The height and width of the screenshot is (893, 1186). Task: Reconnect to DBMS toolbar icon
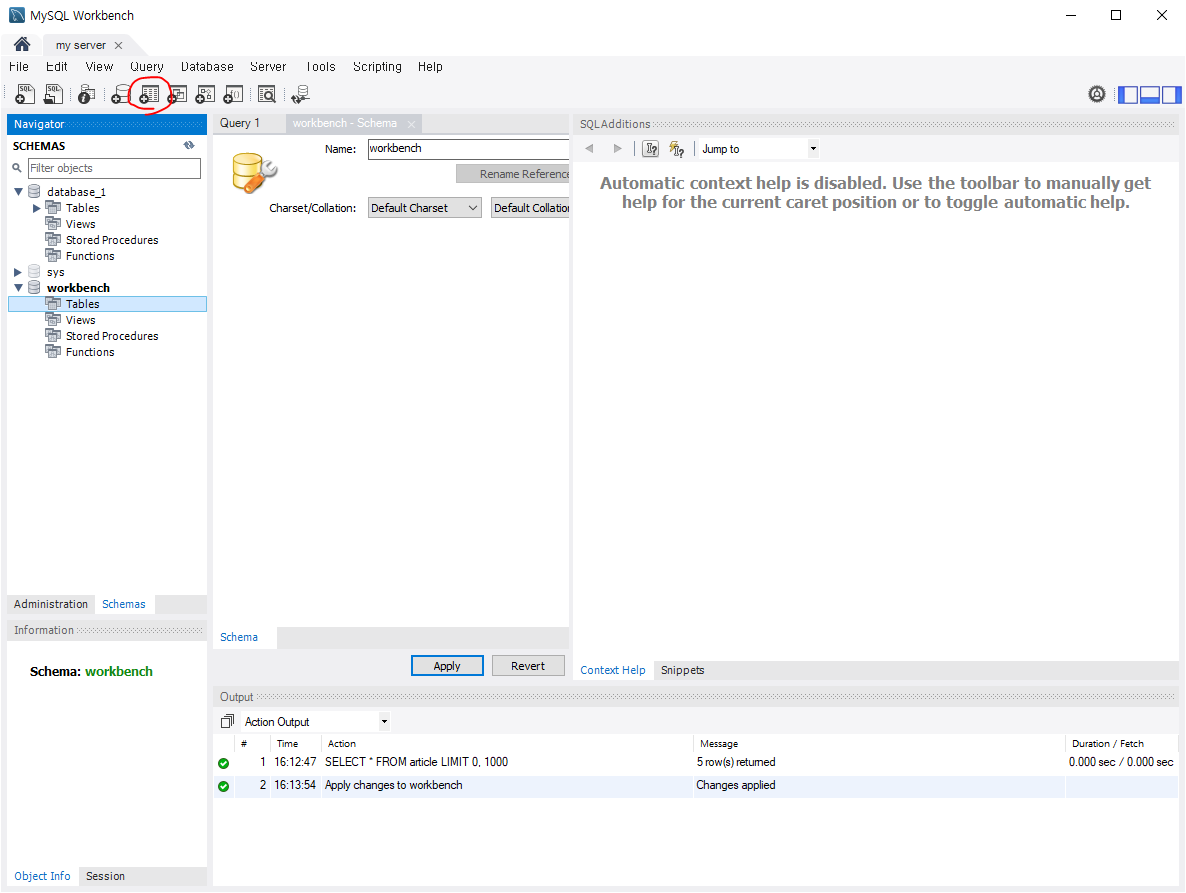(x=300, y=94)
